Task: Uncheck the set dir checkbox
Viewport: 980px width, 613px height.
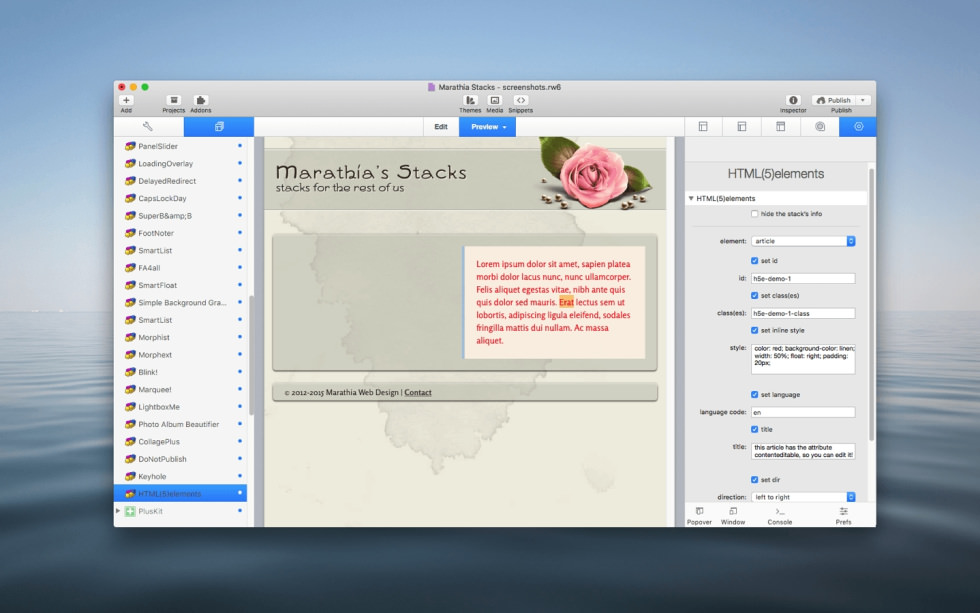Action: tap(754, 480)
